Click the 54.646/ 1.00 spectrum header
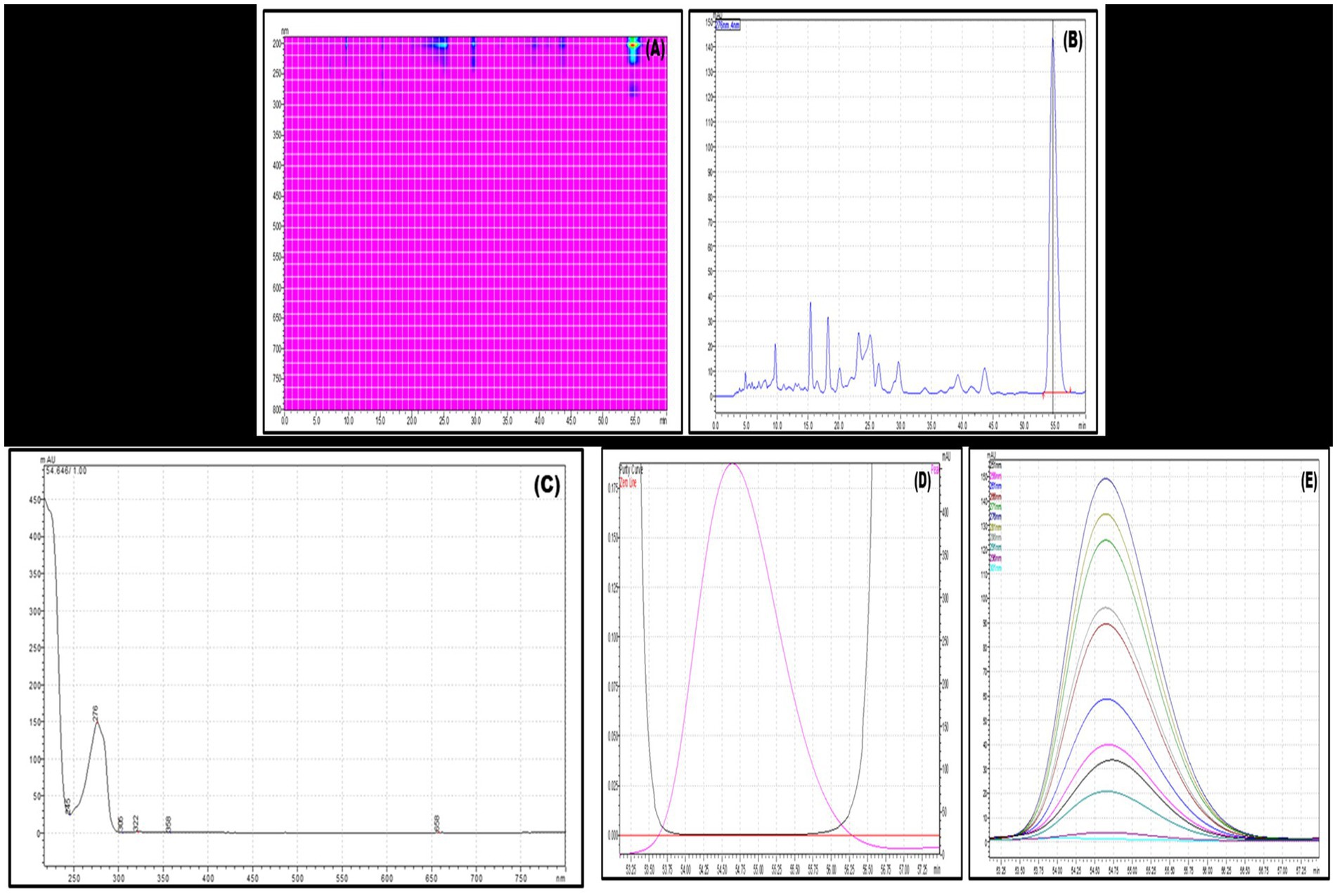 (x=66, y=470)
